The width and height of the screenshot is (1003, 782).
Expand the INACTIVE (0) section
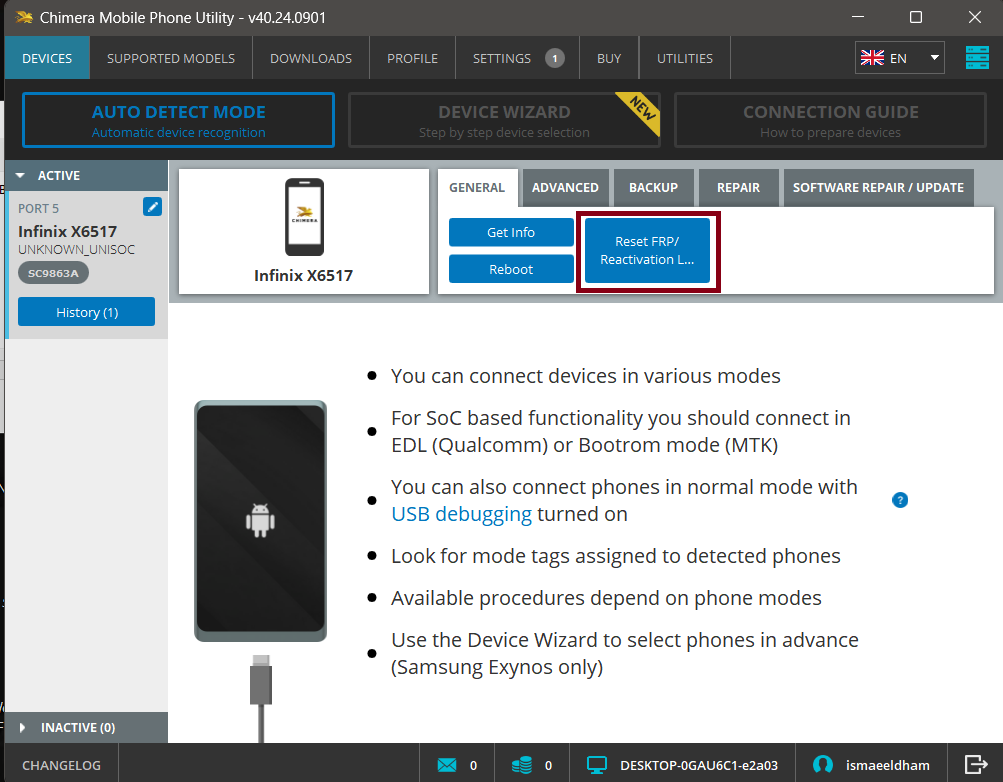point(22,728)
